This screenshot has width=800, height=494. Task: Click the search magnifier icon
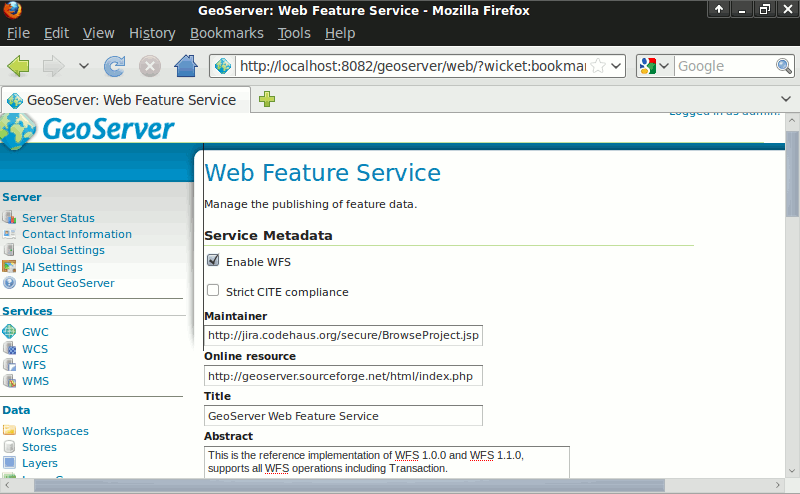tap(784, 66)
